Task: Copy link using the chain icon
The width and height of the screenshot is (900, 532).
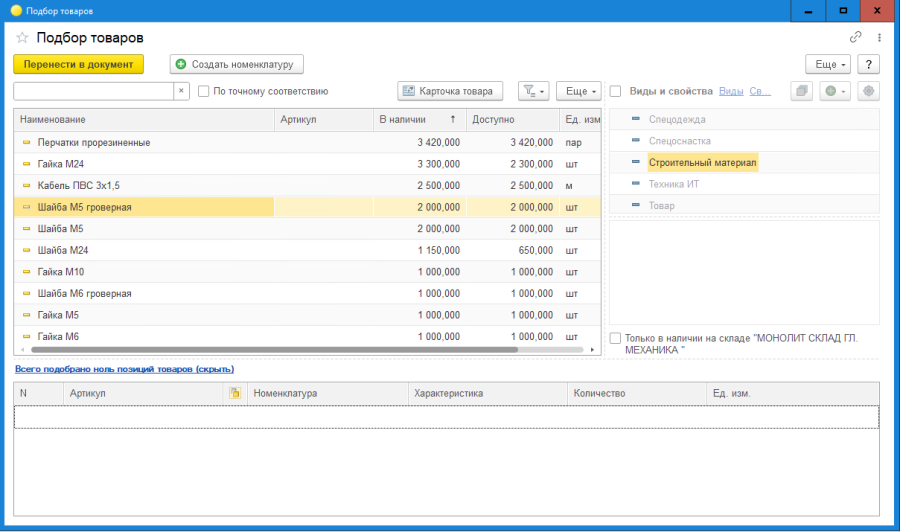Action: pyautogui.click(x=856, y=37)
